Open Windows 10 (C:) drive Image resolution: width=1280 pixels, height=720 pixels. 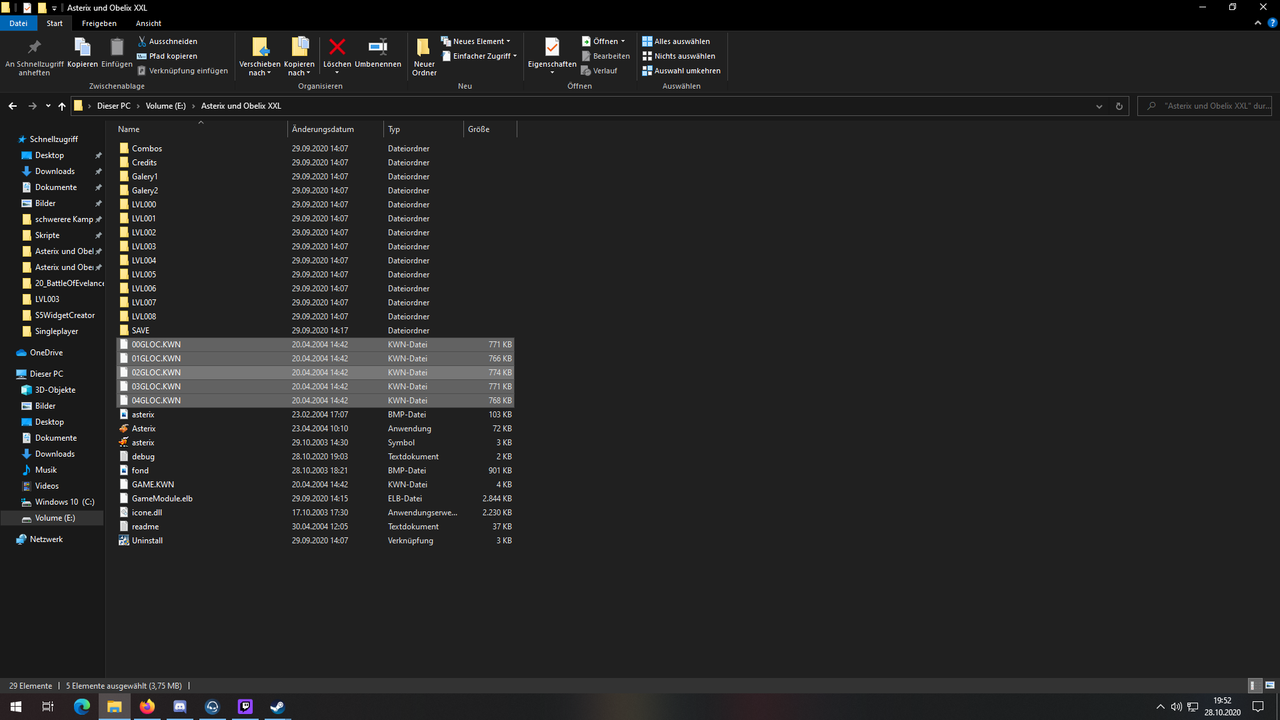pyautogui.click(x=65, y=502)
